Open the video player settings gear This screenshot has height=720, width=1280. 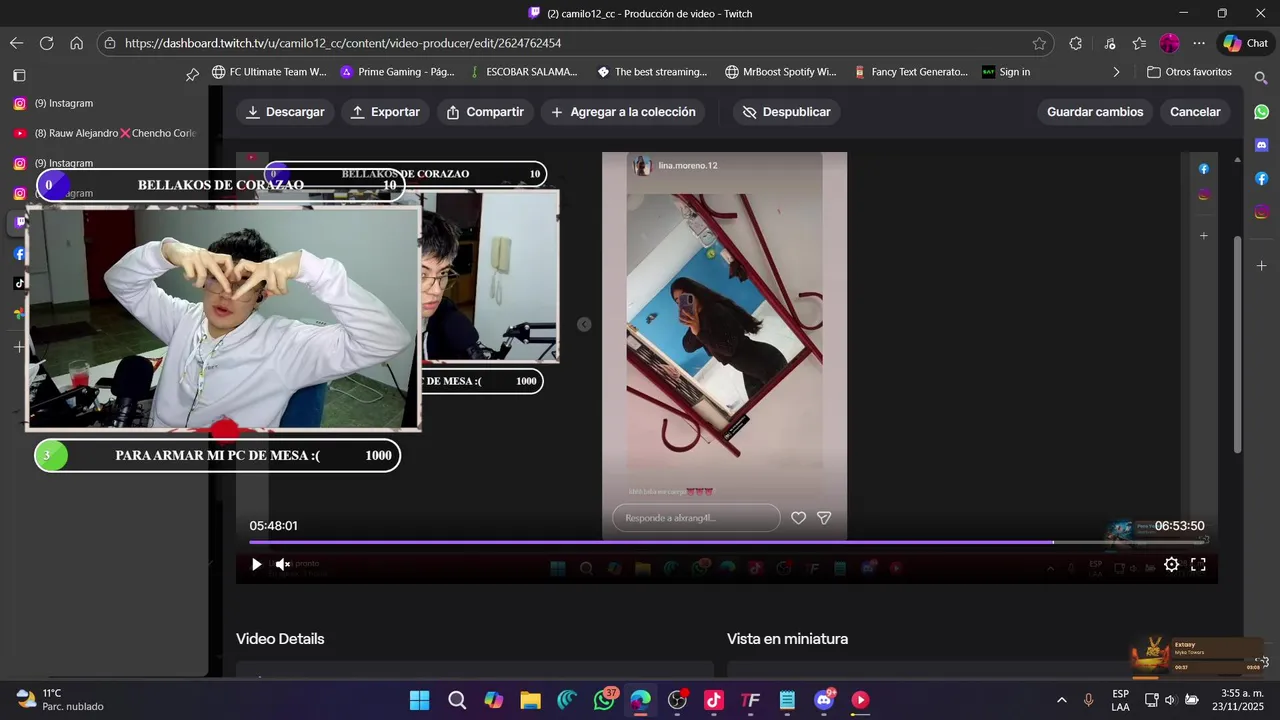click(x=1171, y=565)
